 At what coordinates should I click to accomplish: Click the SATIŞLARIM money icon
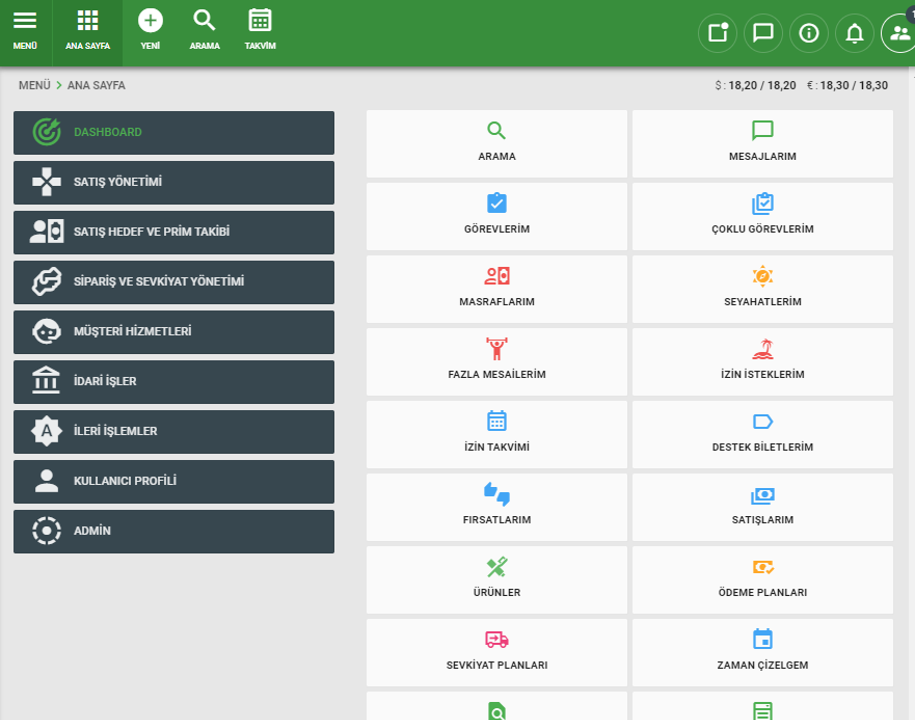click(762, 495)
